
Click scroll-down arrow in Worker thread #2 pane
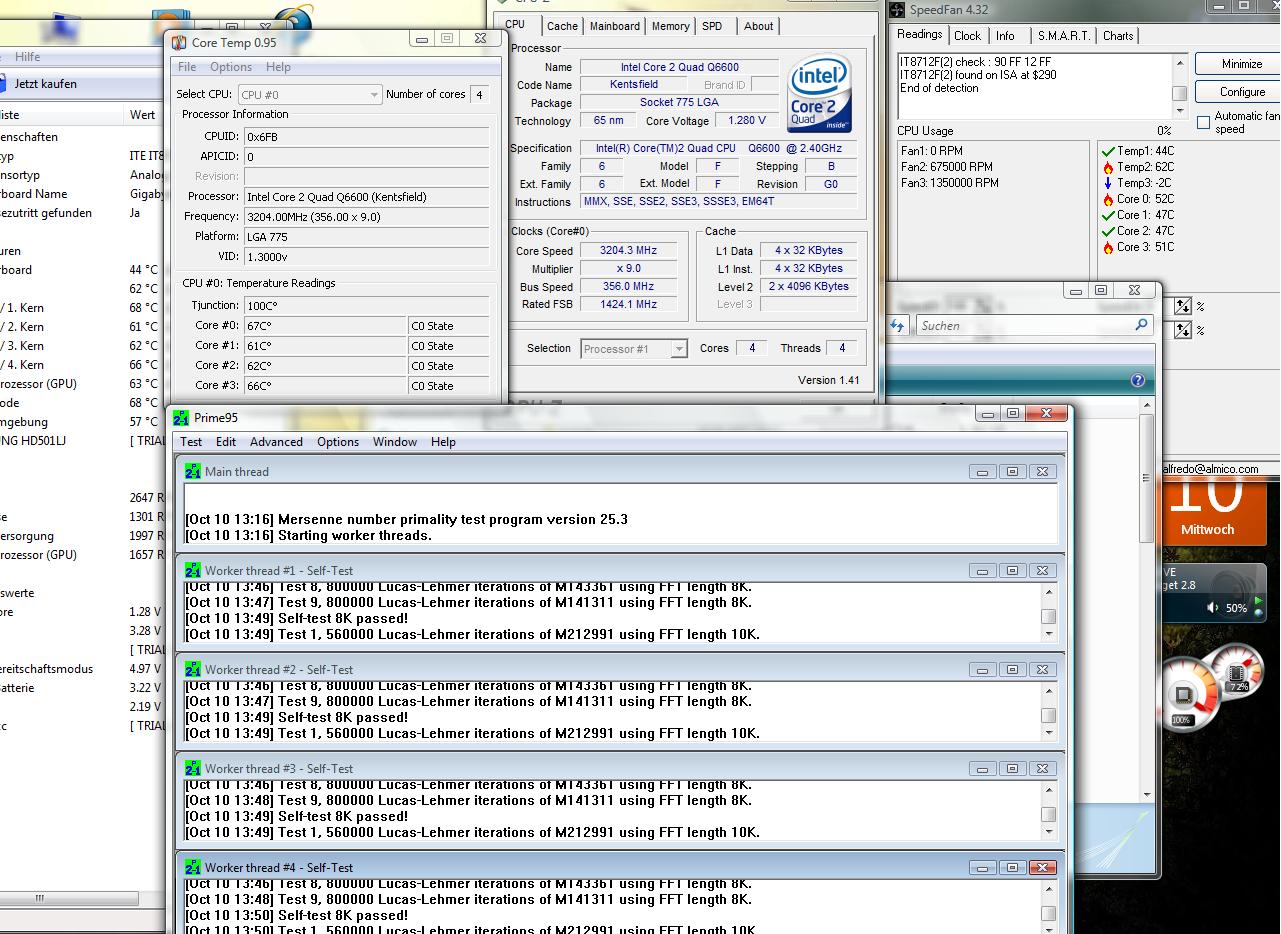tap(1048, 733)
